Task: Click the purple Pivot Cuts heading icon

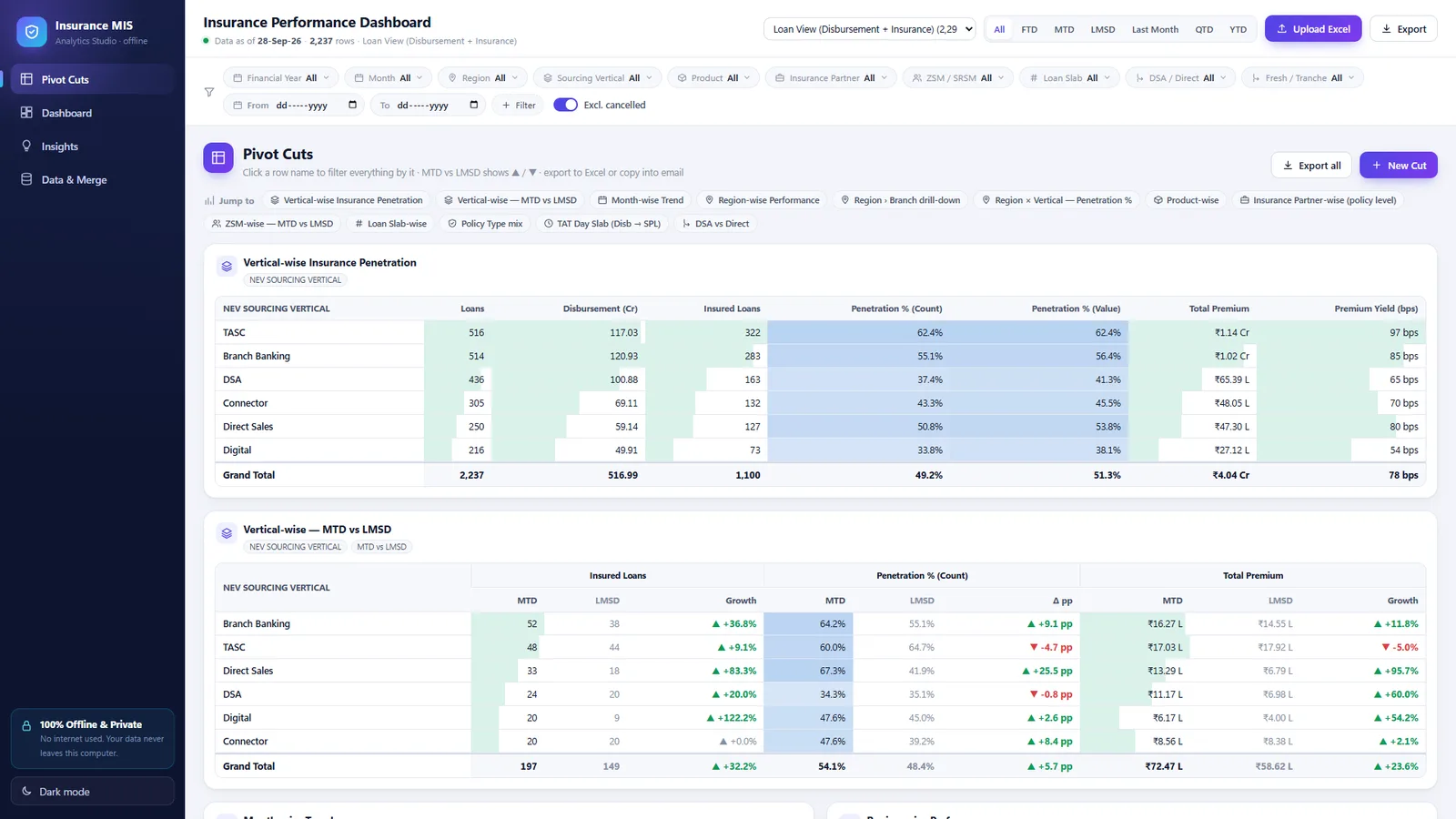Action: coord(218,157)
